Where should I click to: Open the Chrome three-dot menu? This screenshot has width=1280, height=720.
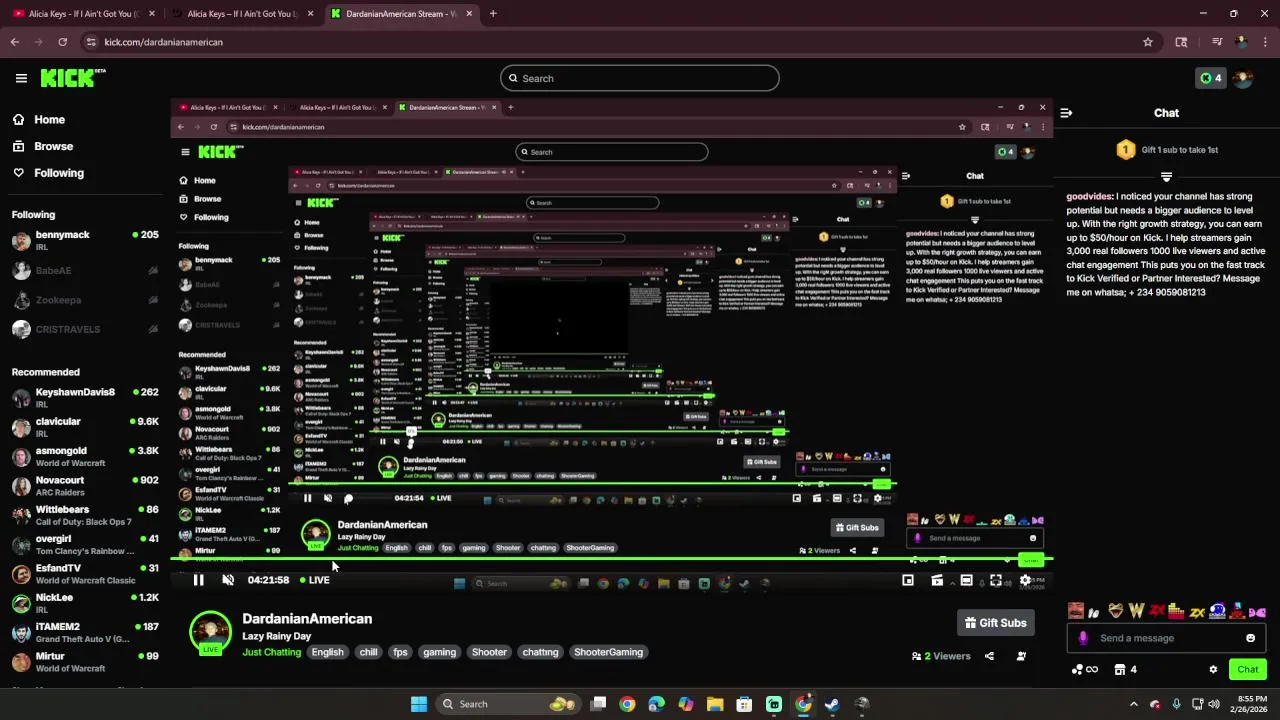[x=1265, y=42]
